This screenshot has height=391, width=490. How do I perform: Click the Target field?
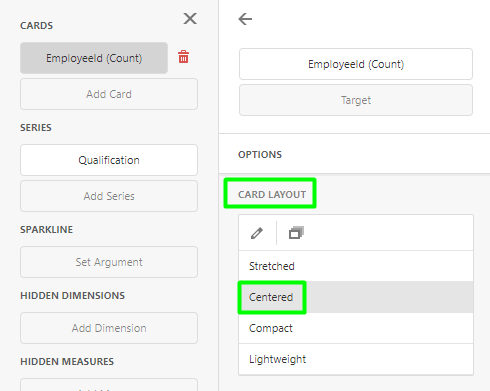point(356,100)
